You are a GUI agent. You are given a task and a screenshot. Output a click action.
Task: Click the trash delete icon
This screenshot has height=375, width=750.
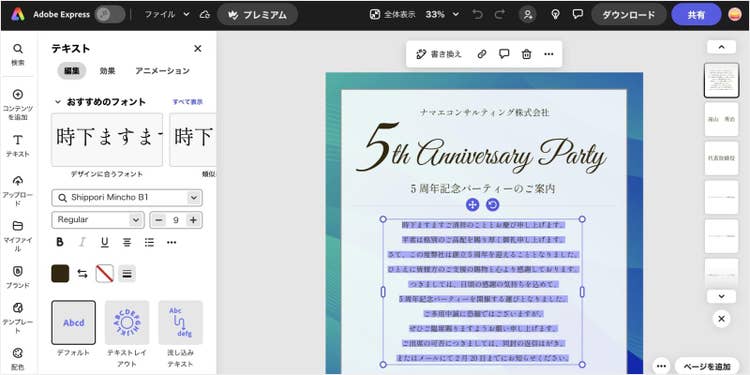point(527,54)
